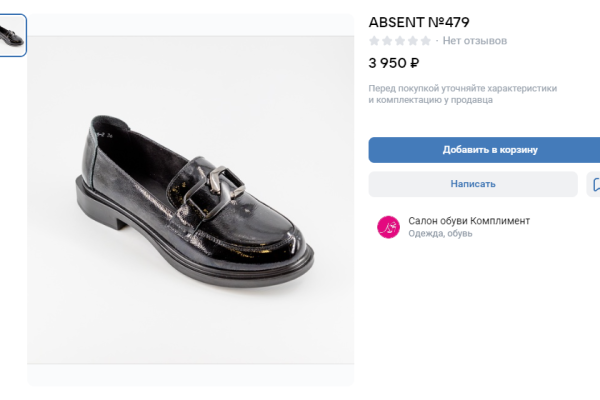This screenshot has width=600, height=400.
Task: Click the second rating star
Action: coord(388,41)
